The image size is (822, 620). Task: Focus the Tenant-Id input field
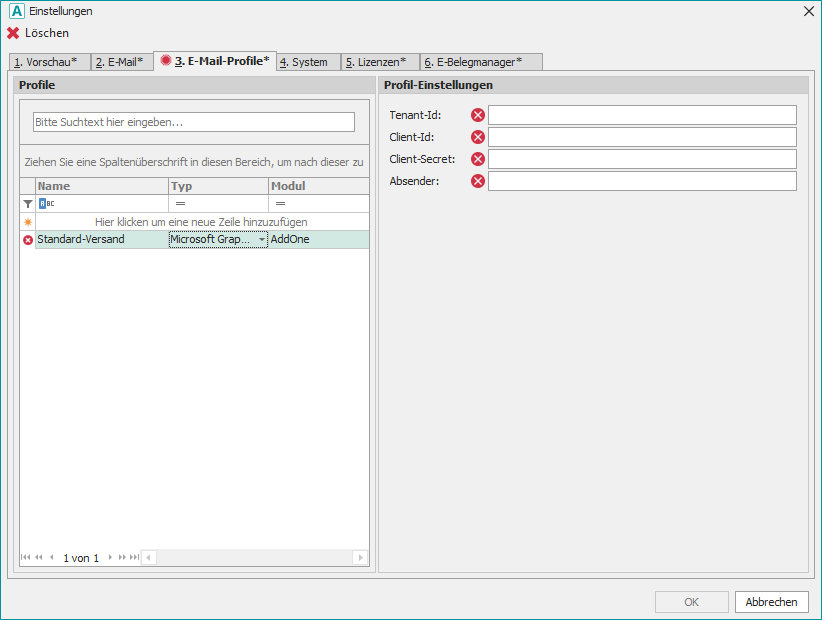tap(642, 115)
